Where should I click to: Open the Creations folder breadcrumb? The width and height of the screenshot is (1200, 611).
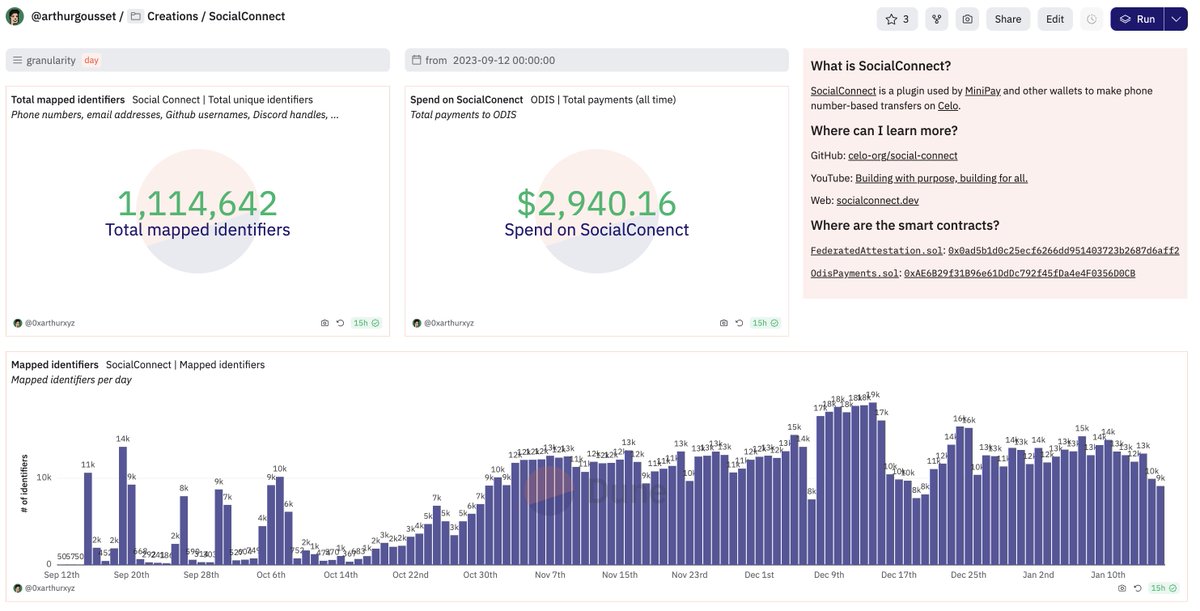[172, 17]
